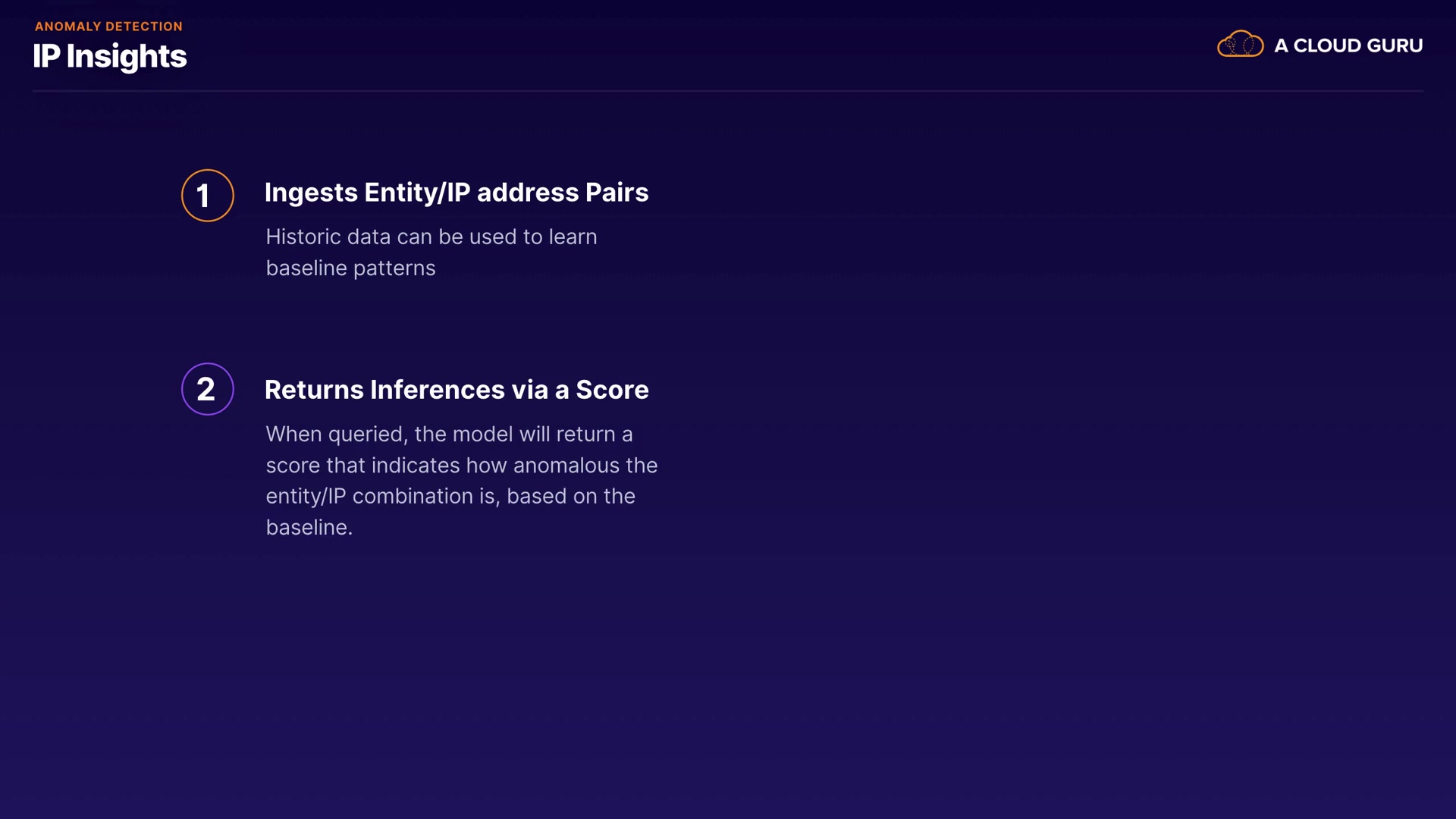Viewport: 1456px width, 819px height.
Task: Click the word "Score" in the second heading
Action: tap(612, 390)
